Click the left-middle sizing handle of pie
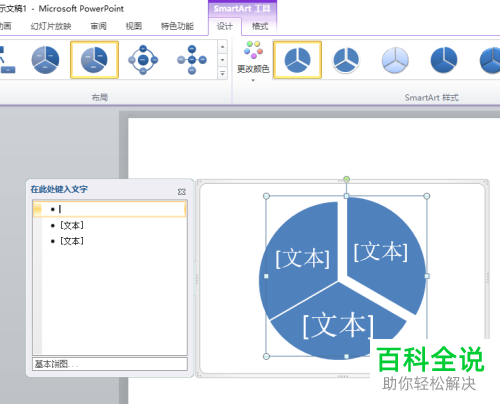The image size is (500, 404). [266, 276]
